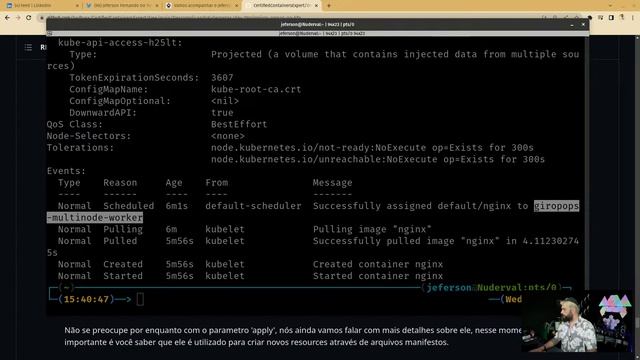Reload the browser page
The image size is (640, 360).
pyautogui.click(x=29, y=18)
